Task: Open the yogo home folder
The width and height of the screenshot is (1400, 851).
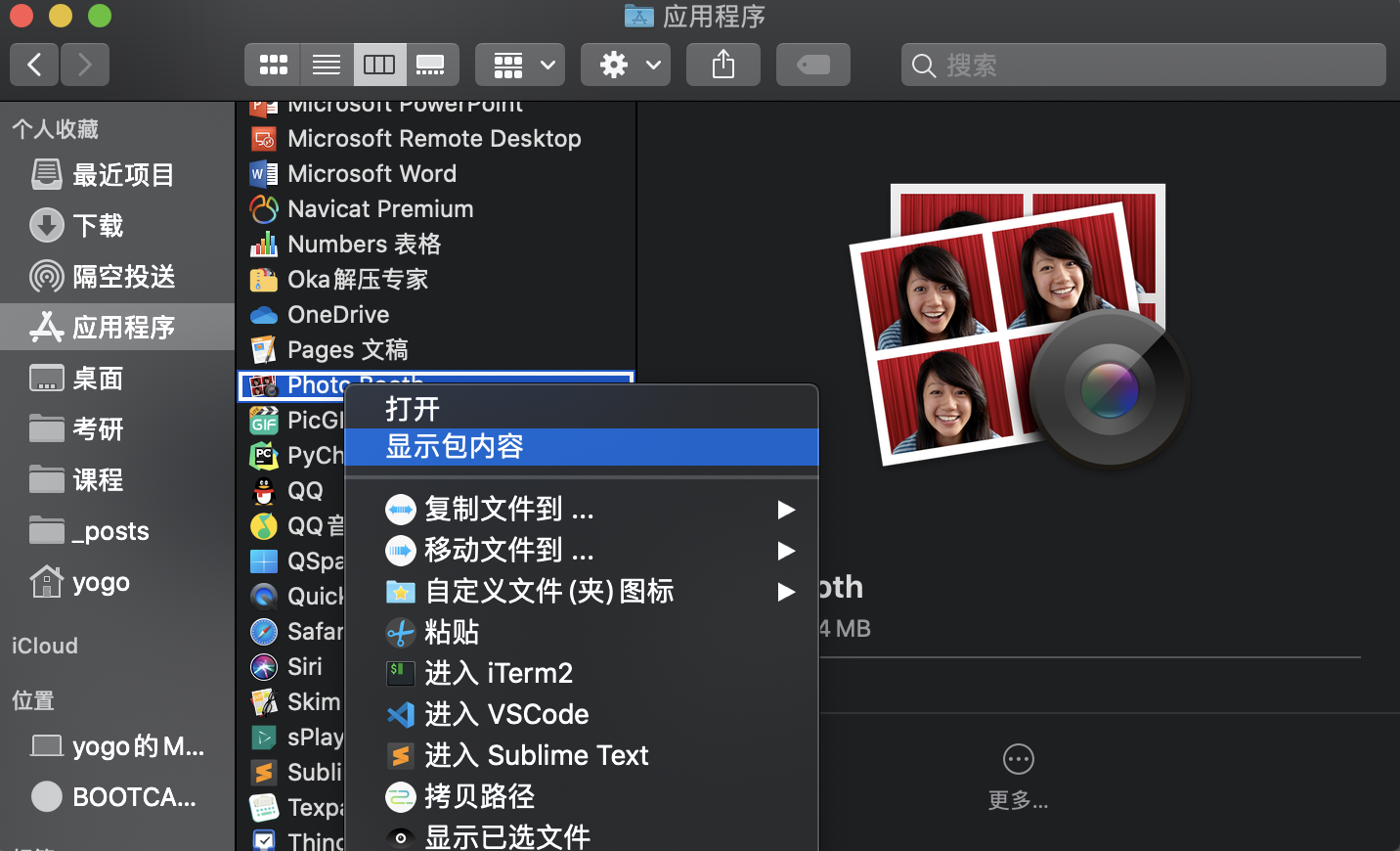Action: (117, 581)
